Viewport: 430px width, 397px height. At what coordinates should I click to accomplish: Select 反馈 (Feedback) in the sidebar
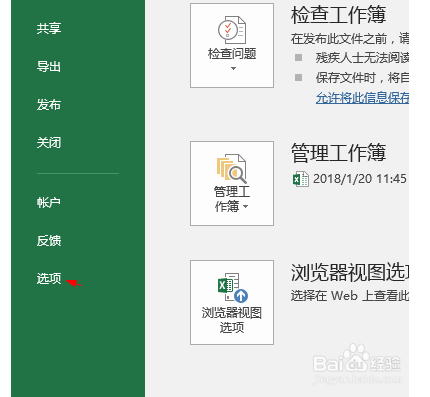click(x=49, y=240)
